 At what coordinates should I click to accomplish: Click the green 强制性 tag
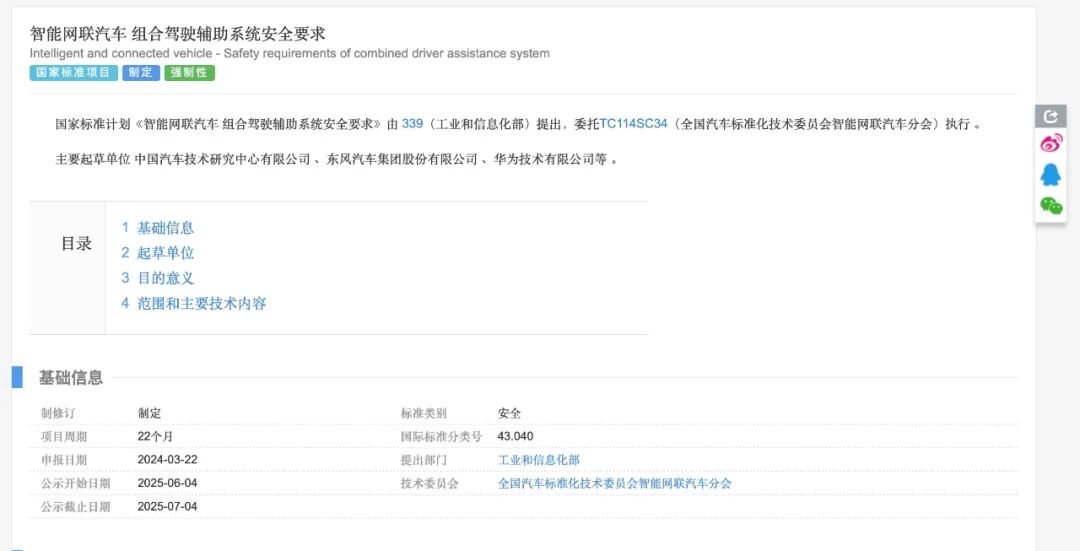(x=189, y=72)
